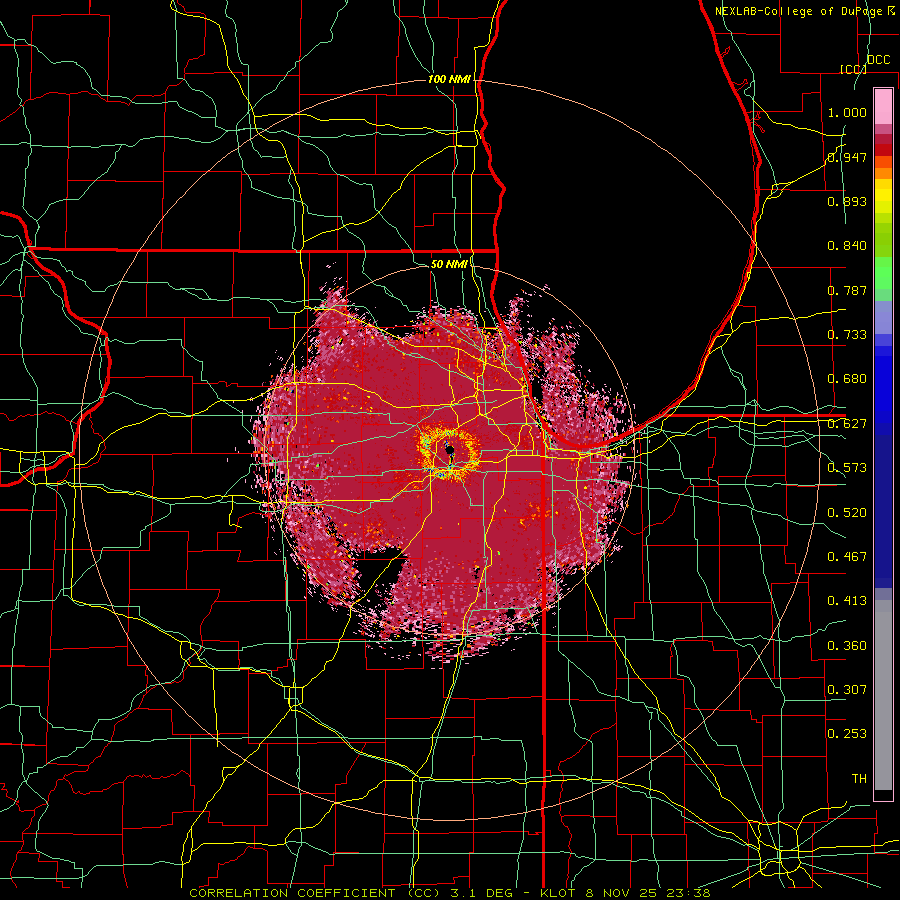The height and width of the screenshot is (900, 900).
Task: Click the 0.467 color scale value
Action: (x=847, y=557)
